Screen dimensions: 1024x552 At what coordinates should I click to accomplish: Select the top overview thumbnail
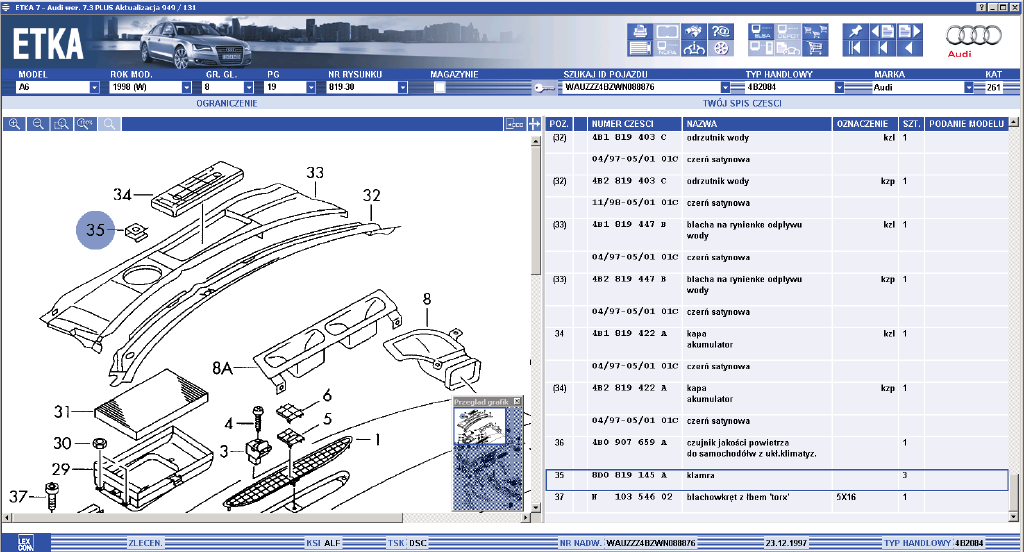click(479, 425)
